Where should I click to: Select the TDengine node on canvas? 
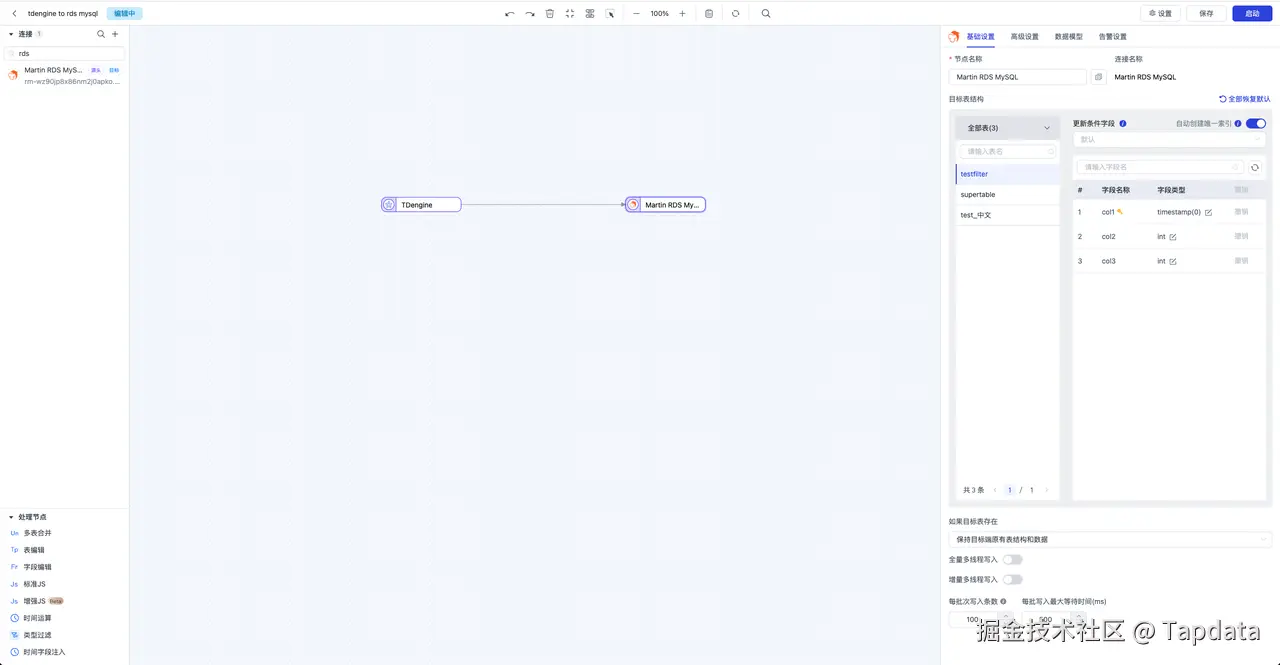421,204
